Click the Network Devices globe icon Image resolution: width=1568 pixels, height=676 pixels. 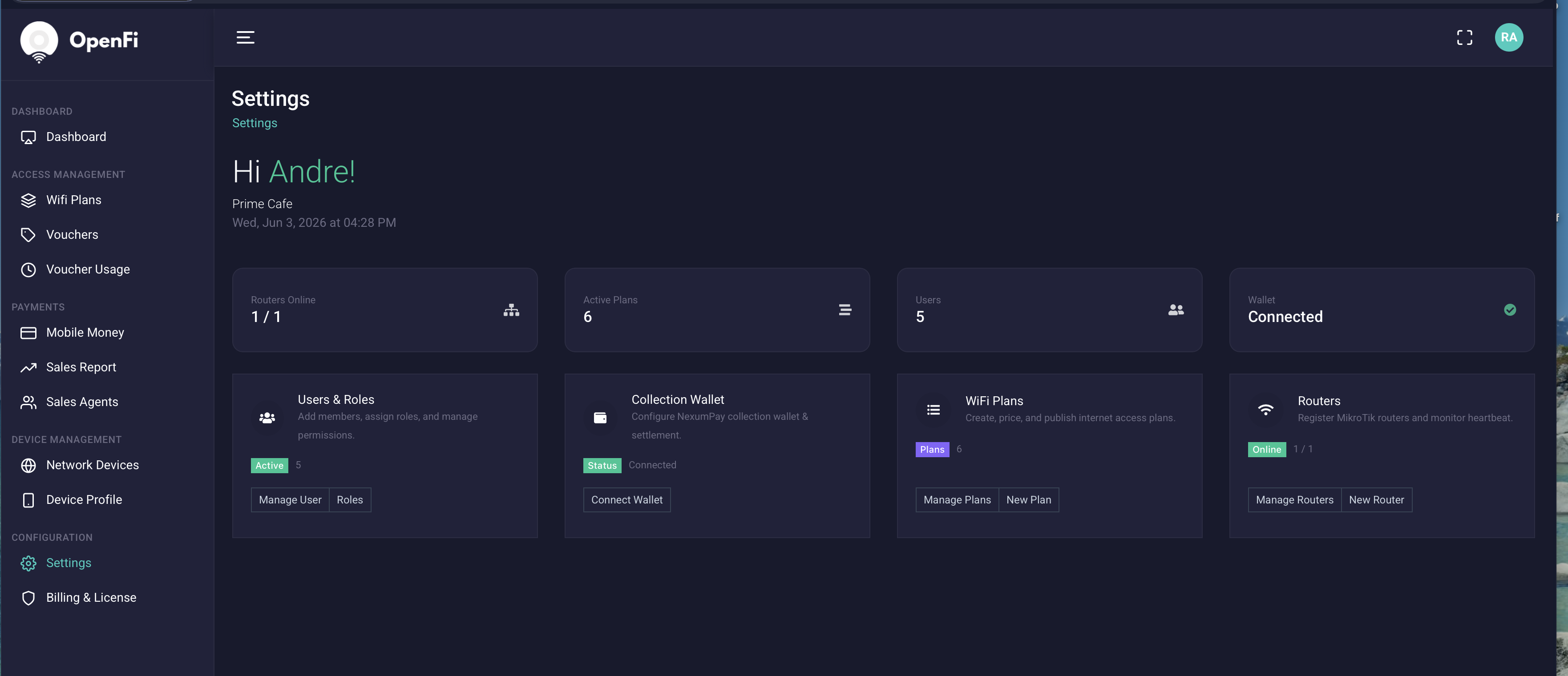28,466
